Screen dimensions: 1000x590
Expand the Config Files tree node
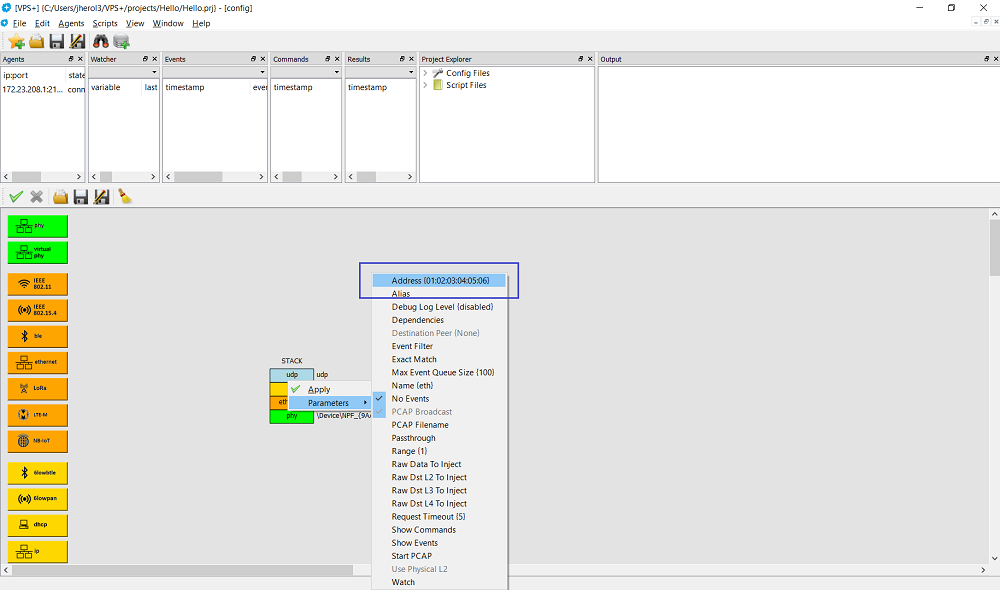click(x=425, y=73)
